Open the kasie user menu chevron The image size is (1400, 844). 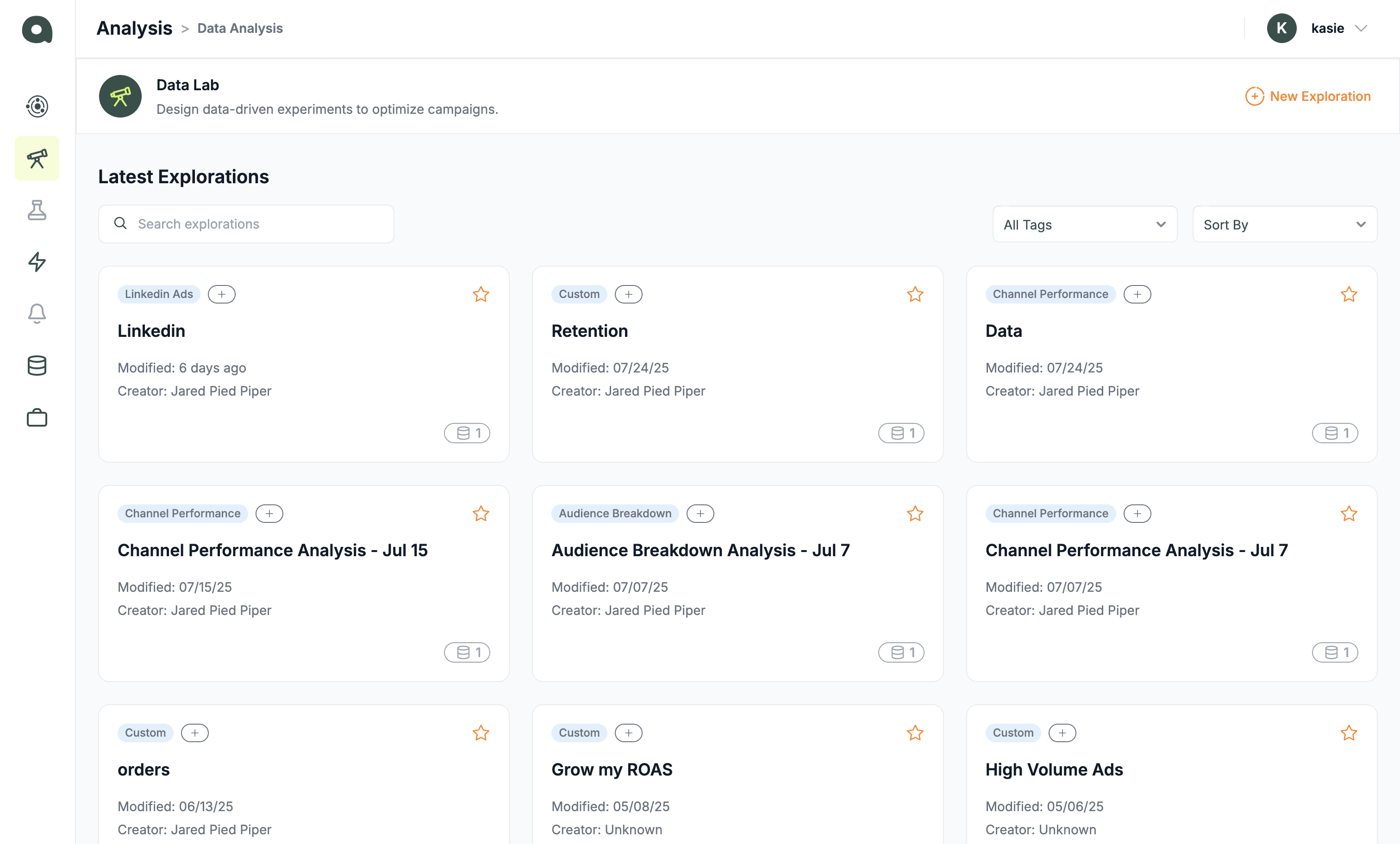1362,28
